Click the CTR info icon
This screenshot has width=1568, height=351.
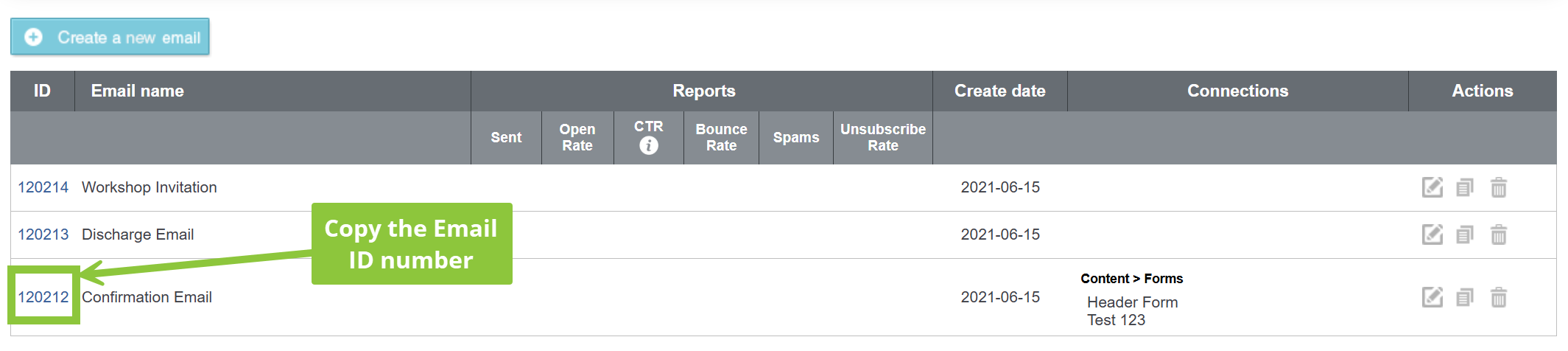(x=648, y=146)
